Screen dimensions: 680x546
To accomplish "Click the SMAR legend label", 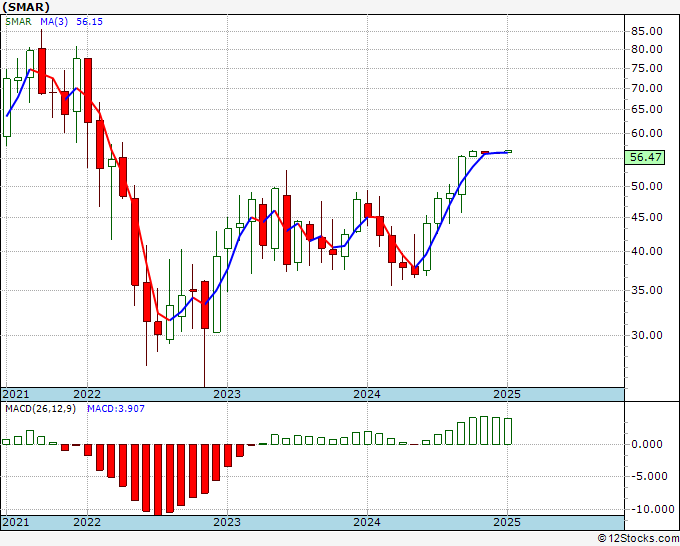I will coord(18,22).
